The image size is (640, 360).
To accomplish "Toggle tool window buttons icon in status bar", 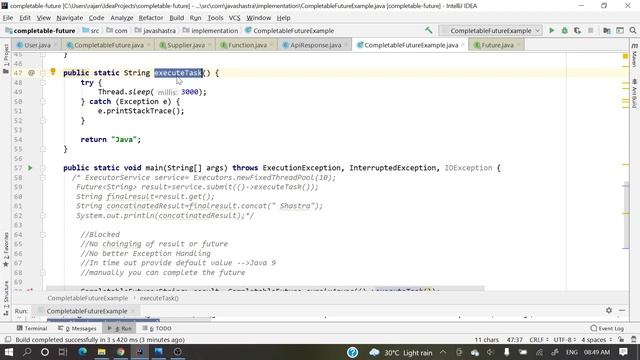I will pos(7,340).
